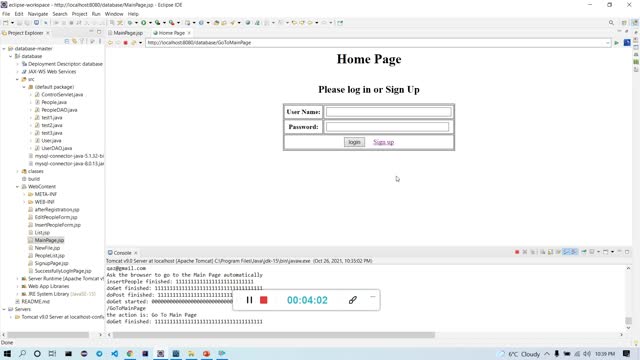Click the green Go arrow beside URL bar
640x360 pixels.
[616, 42]
